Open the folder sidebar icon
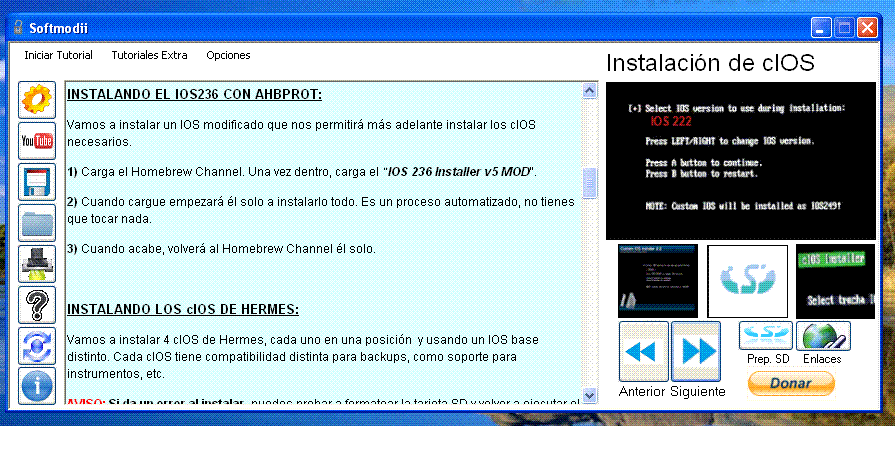Image resolution: width=895 pixels, height=450 pixels. point(37,223)
